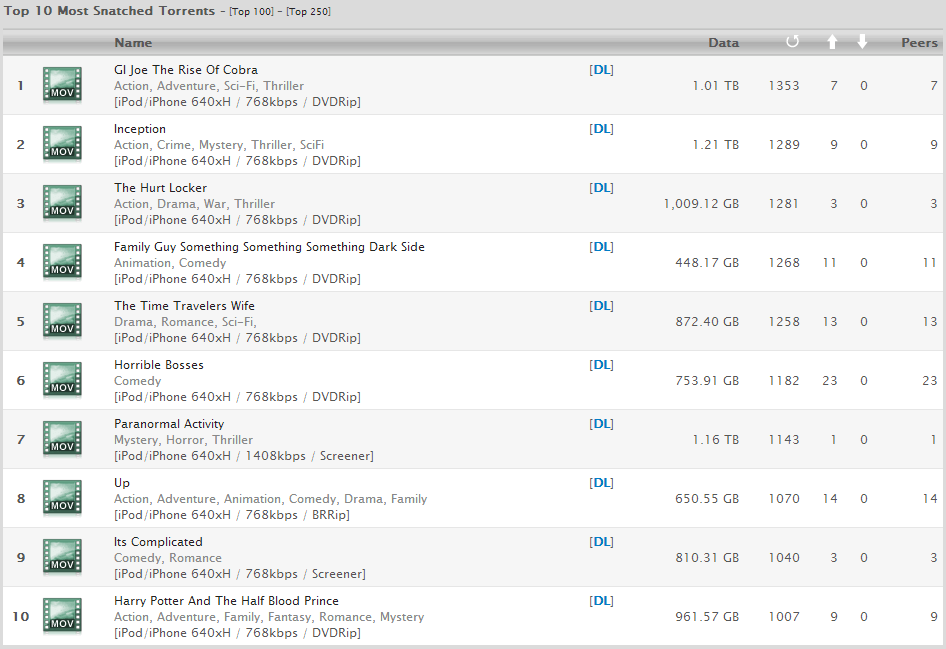
Task: Click Its Complicated Screener format text
Action: pos(240,575)
